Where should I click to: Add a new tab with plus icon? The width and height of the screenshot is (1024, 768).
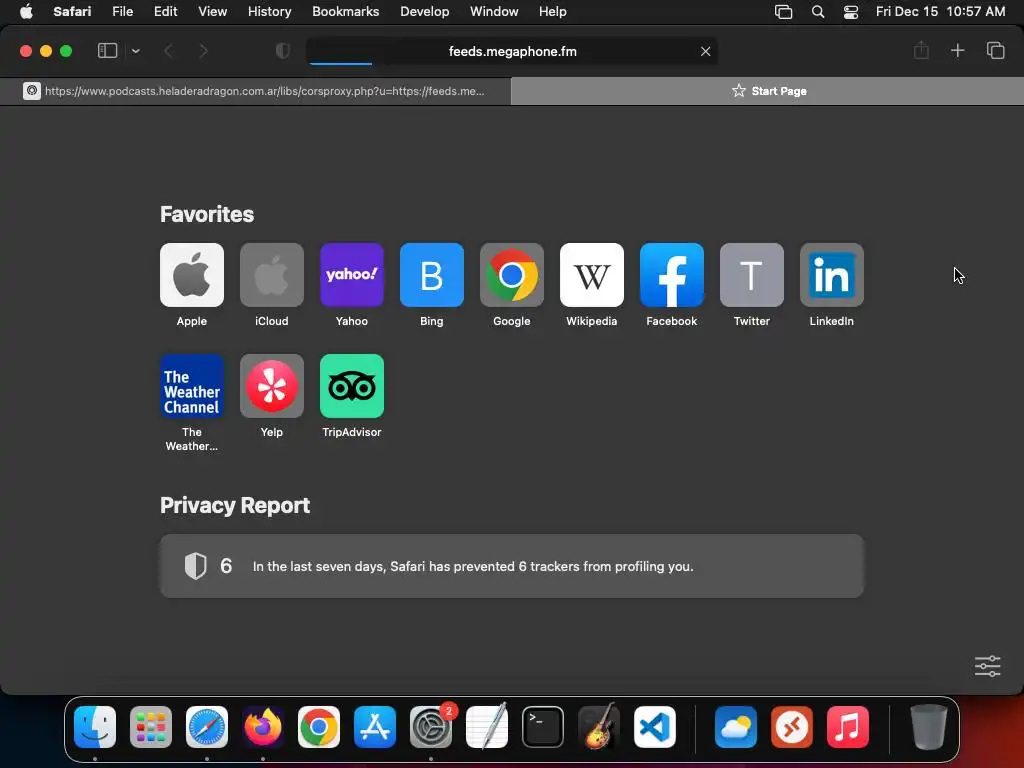tap(957, 50)
